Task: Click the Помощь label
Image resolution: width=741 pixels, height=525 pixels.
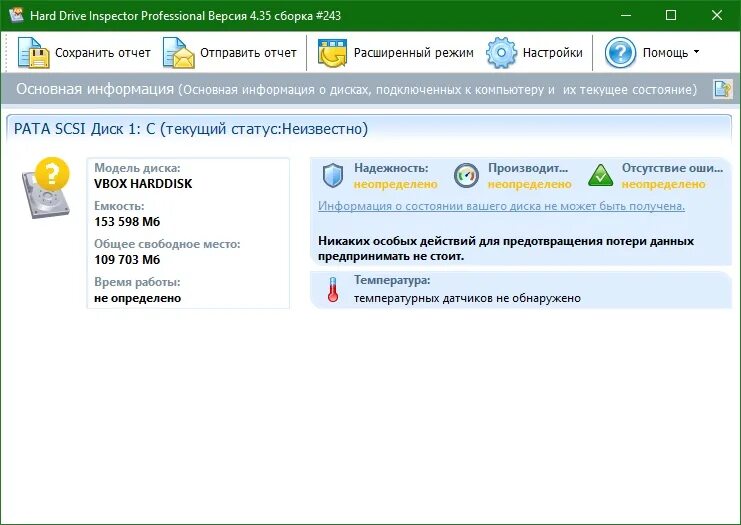Action: (665, 52)
